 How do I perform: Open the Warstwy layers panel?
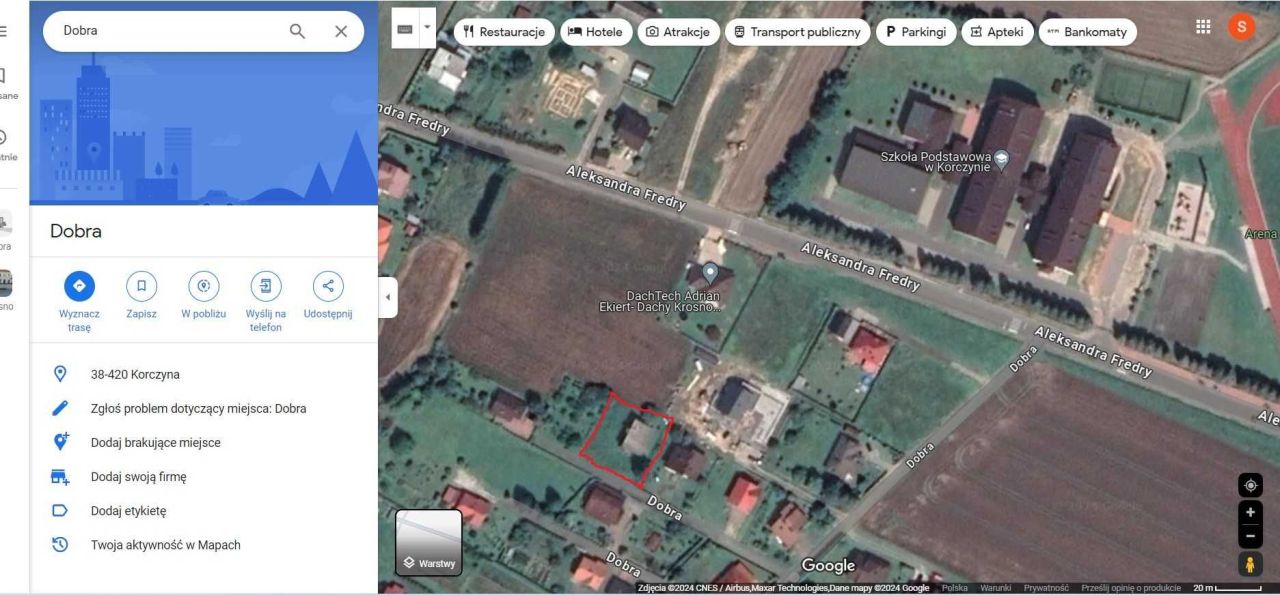[x=429, y=544]
